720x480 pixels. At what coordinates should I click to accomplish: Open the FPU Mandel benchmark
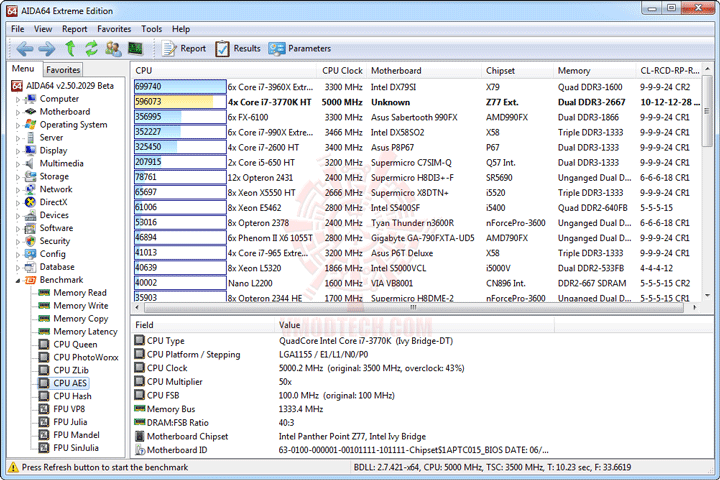tap(76, 435)
